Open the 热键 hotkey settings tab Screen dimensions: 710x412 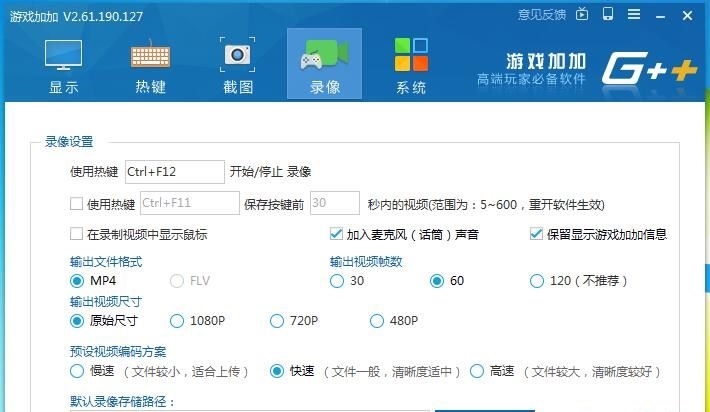(x=150, y=66)
